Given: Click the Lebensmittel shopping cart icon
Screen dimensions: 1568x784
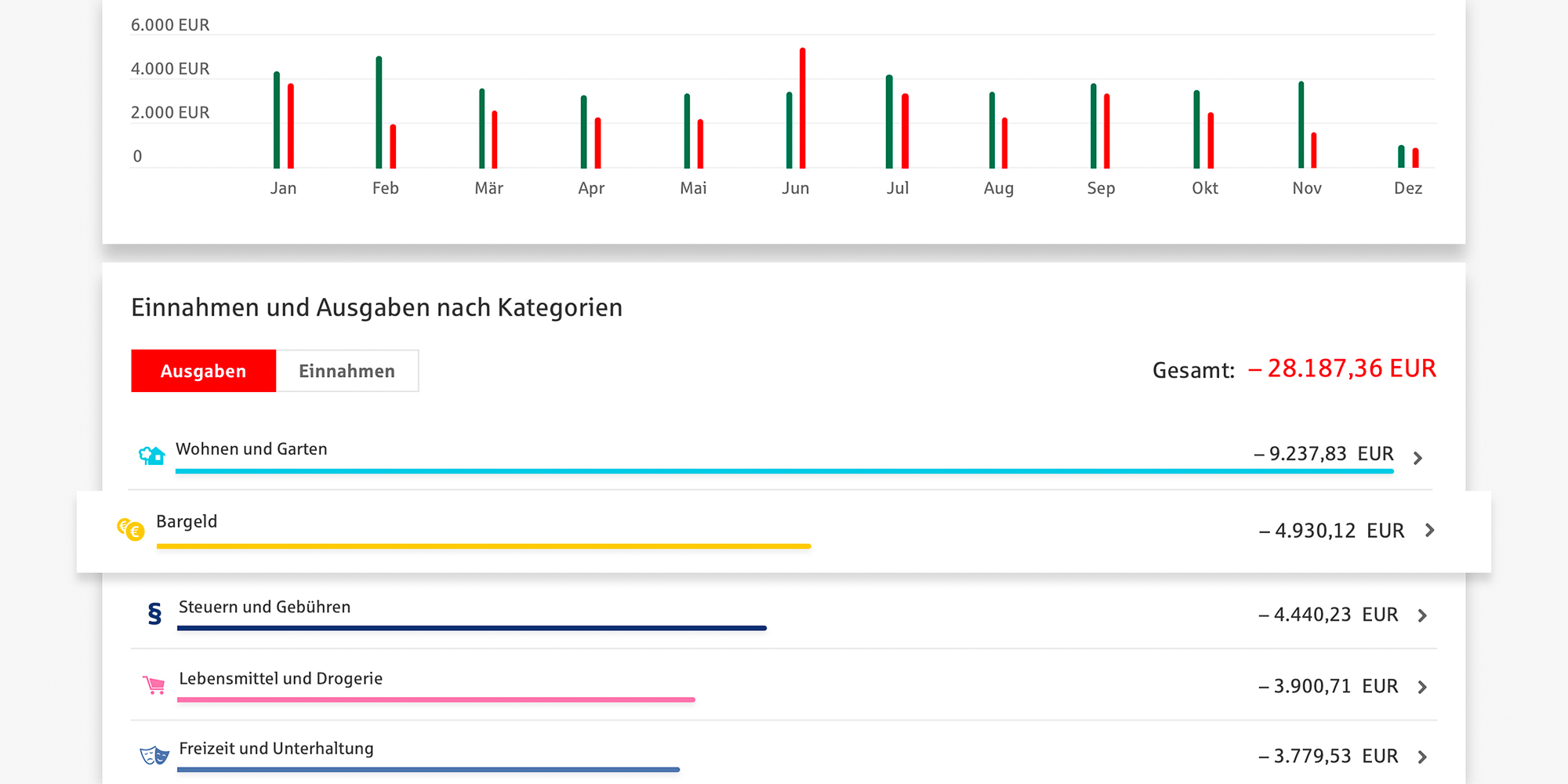Looking at the screenshot, I should coord(154,685).
